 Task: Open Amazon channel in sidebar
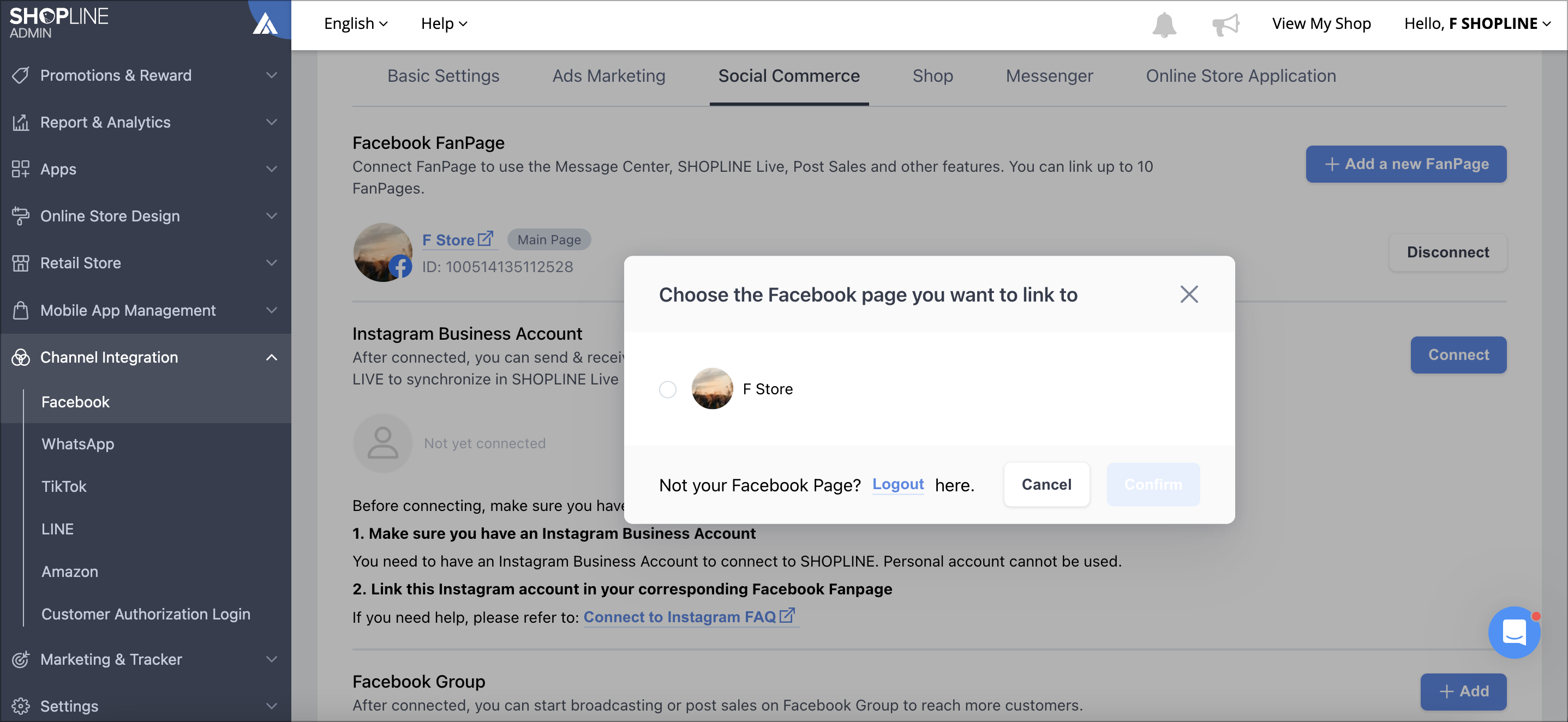point(69,571)
